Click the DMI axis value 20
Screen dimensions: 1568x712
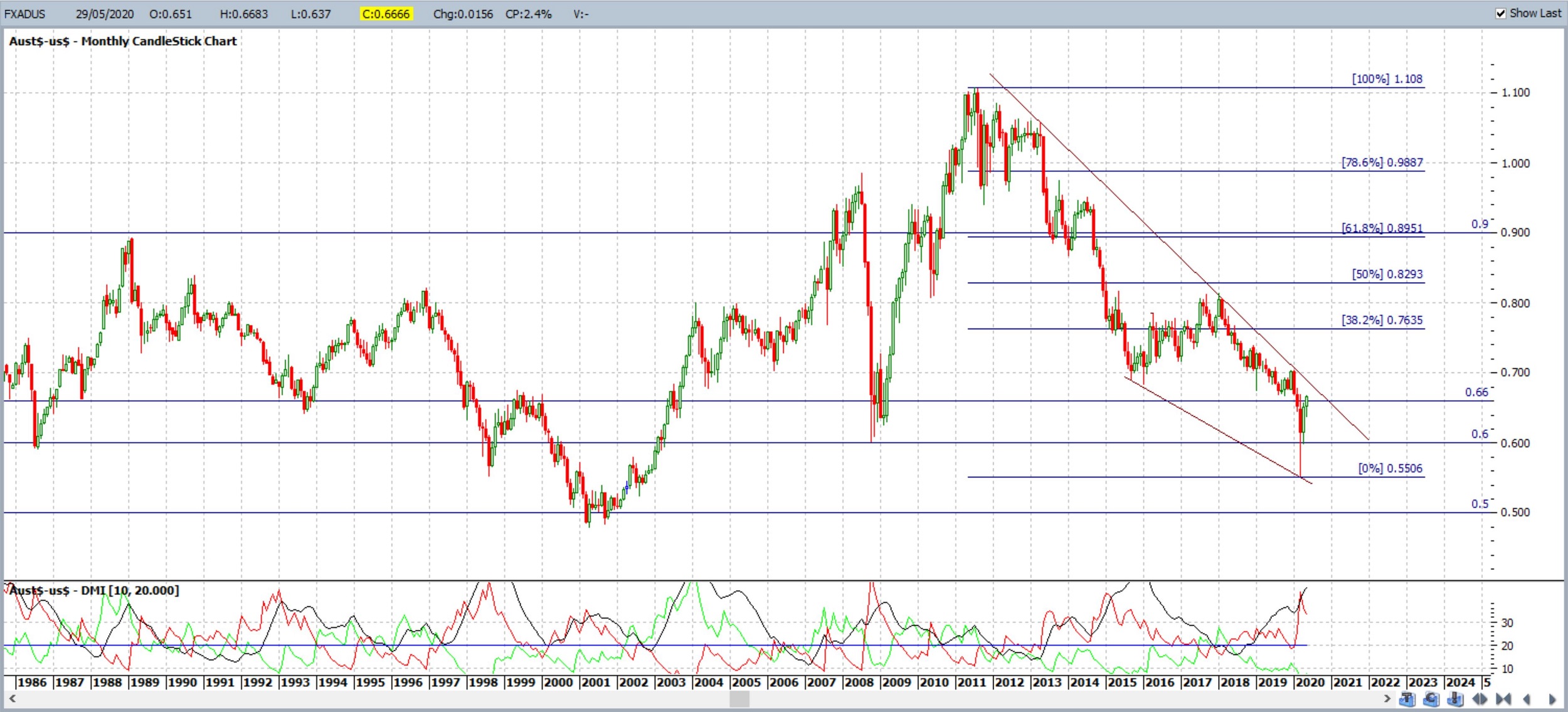tap(1507, 646)
